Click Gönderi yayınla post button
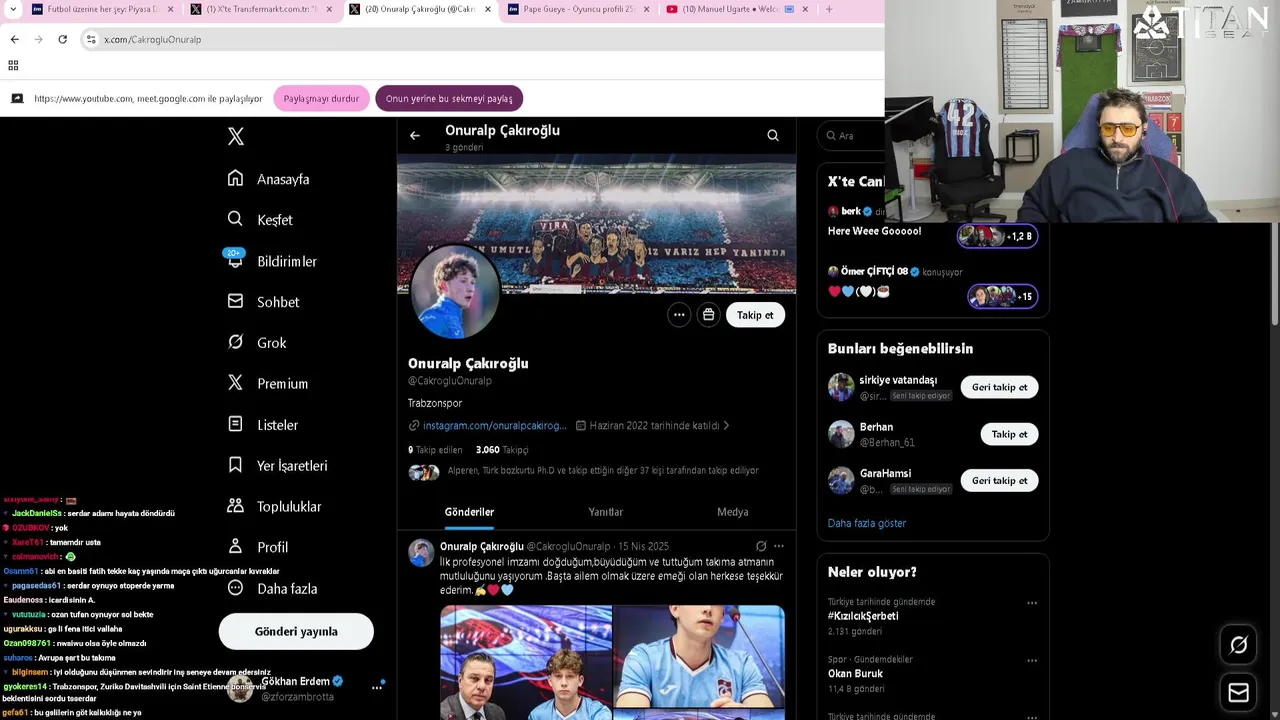This screenshot has height=720, width=1280. pyautogui.click(x=296, y=631)
